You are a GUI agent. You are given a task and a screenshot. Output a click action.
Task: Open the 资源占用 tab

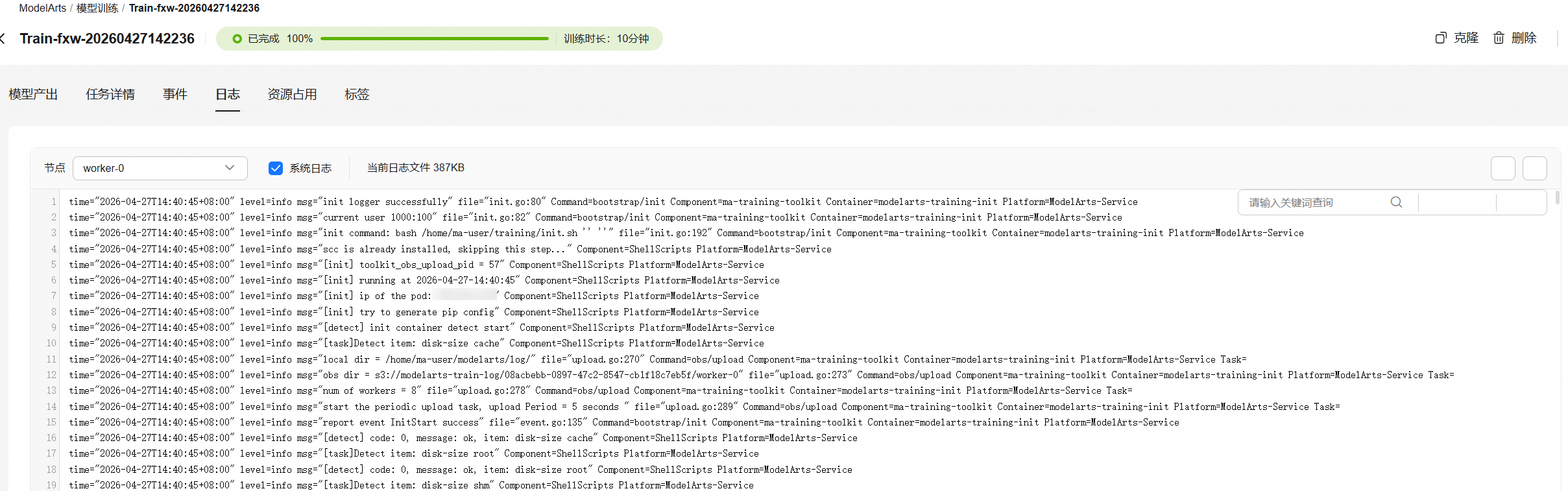click(292, 95)
